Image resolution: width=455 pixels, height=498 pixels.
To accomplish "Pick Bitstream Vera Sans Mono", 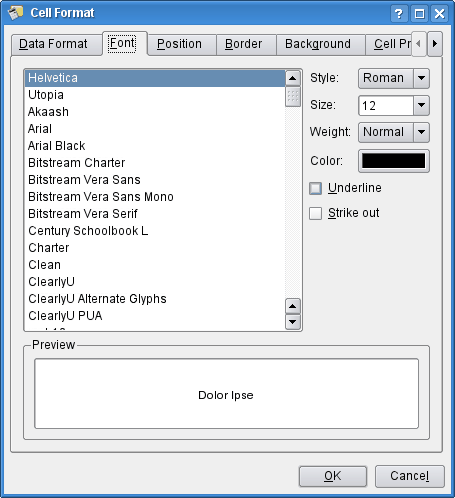I will click(155, 197).
